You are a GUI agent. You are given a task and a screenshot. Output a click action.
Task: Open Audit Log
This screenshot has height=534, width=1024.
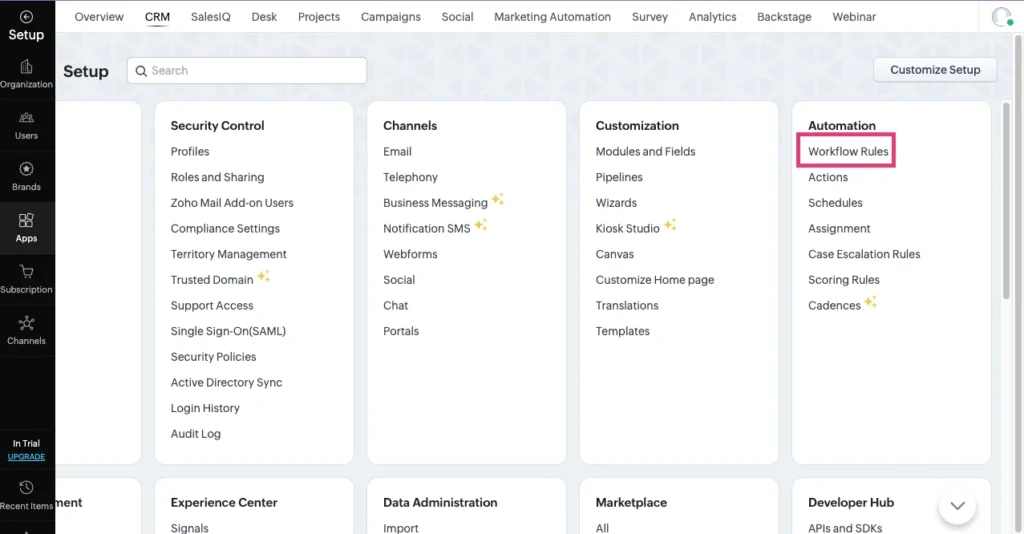pos(195,433)
